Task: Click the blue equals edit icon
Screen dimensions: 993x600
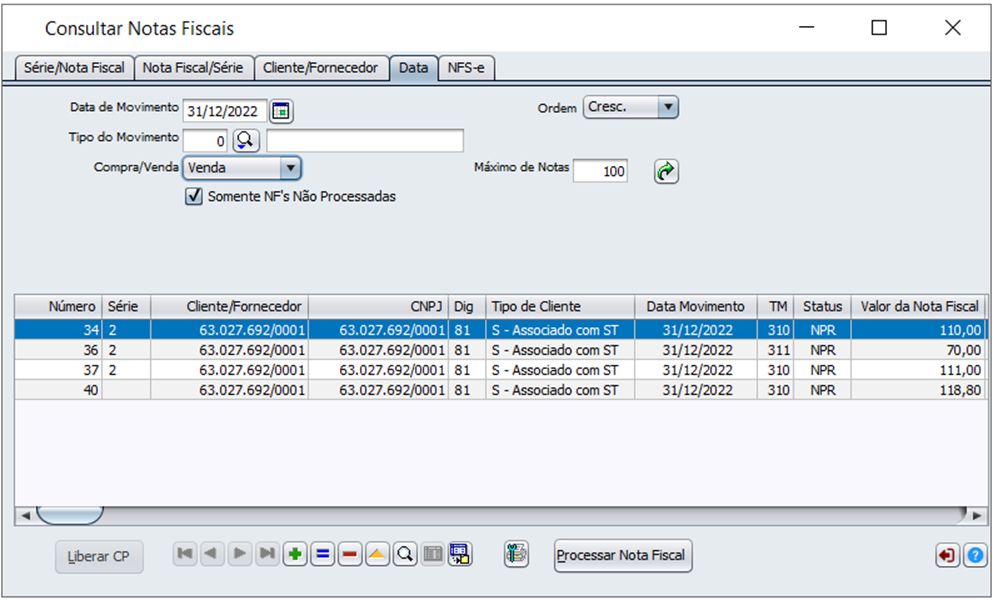Action: tap(322, 554)
